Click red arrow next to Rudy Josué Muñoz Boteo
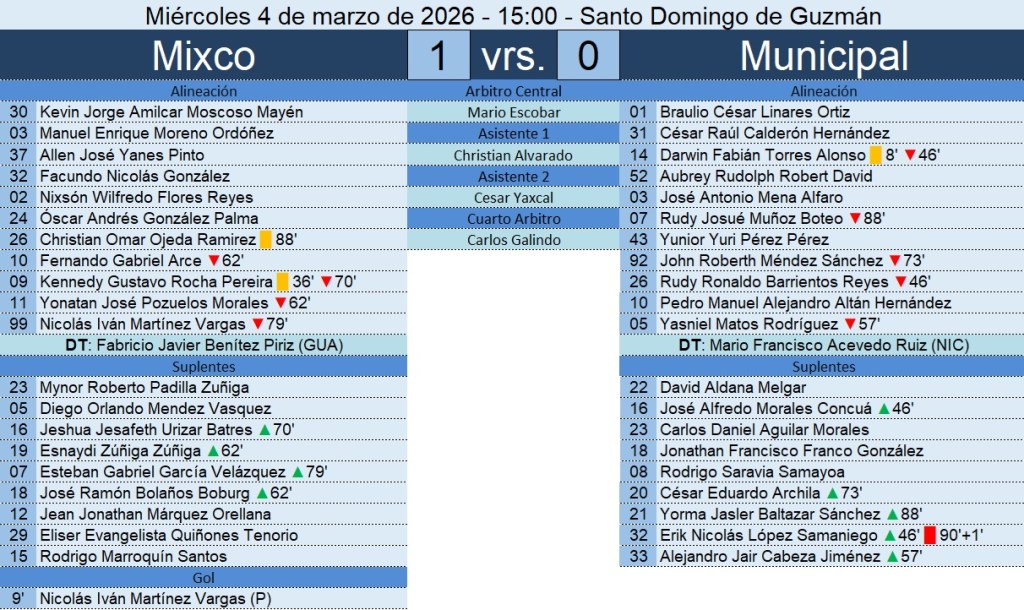 [x=854, y=218]
